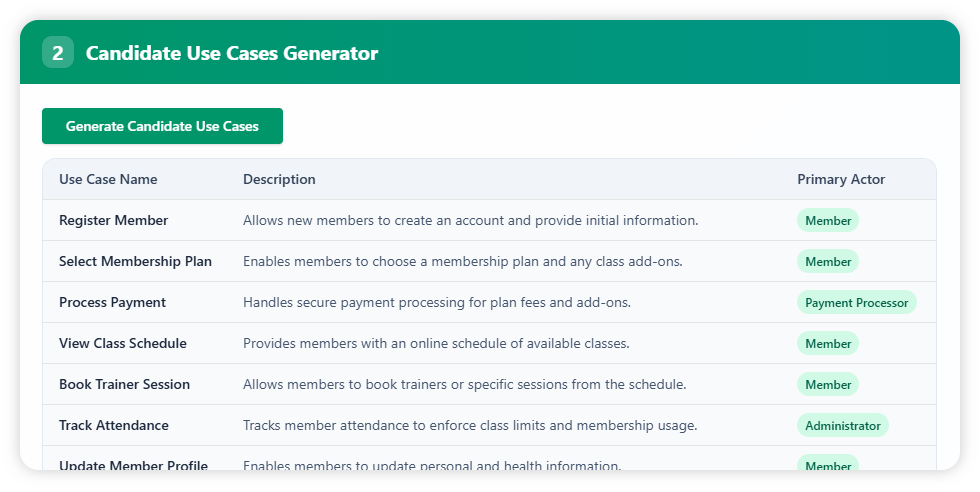The height and width of the screenshot is (492, 980).
Task: Click the Update Member Profile row name
Action: pyautogui.click(x=133, y=465)
